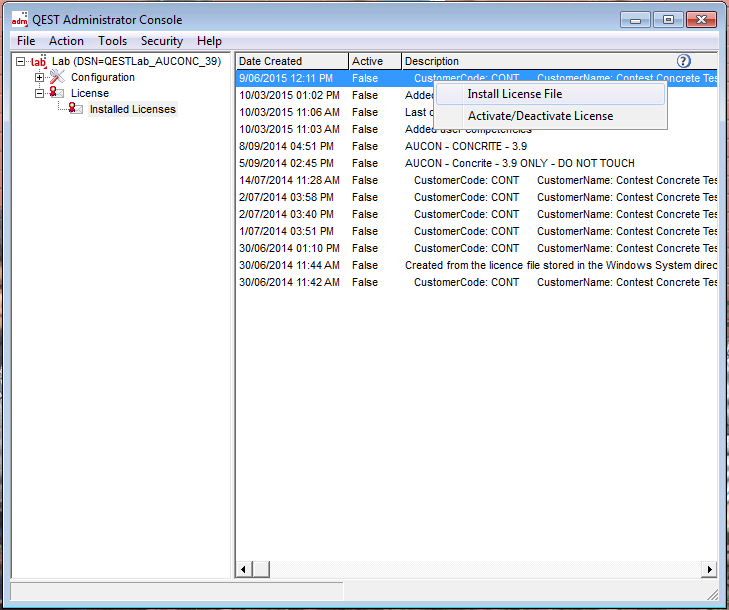This screenshot has height=610, width=729.
Task: Click the horizontal scrollbar left arrow
Action: [244, 569]
